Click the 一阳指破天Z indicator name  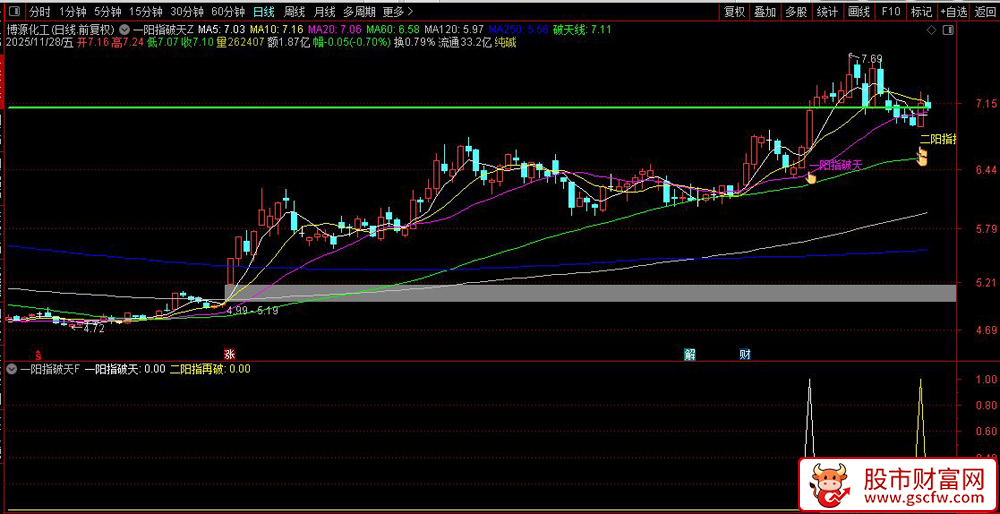(163, 29)
